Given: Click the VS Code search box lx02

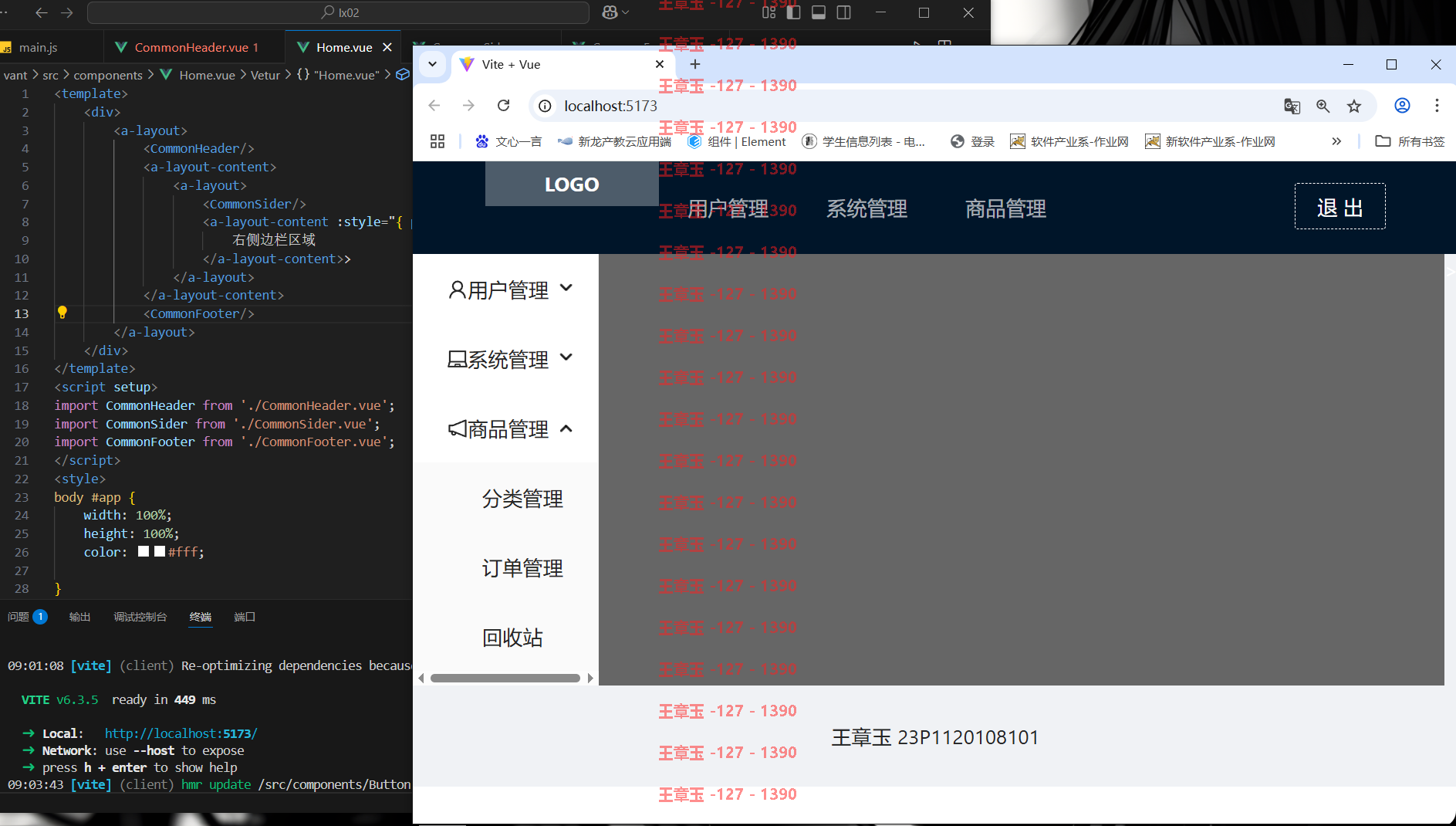Looking at the screenshot, I should point(339,12).
